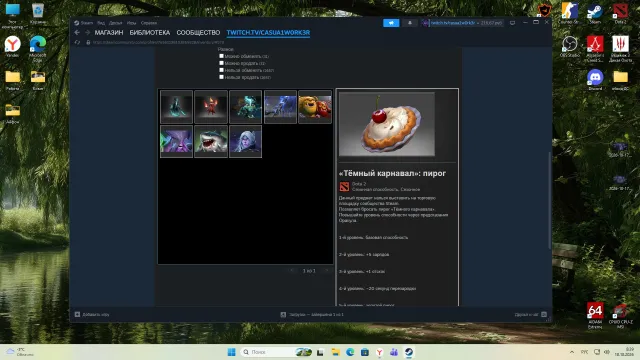Open Yandex browser from the taskbar
This screenshot has height=360, width=640.
(x=379, y=352)
